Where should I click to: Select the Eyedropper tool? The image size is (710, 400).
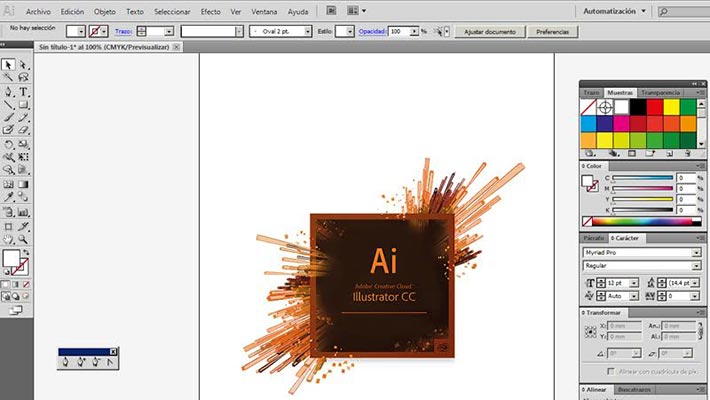point(8,197)
